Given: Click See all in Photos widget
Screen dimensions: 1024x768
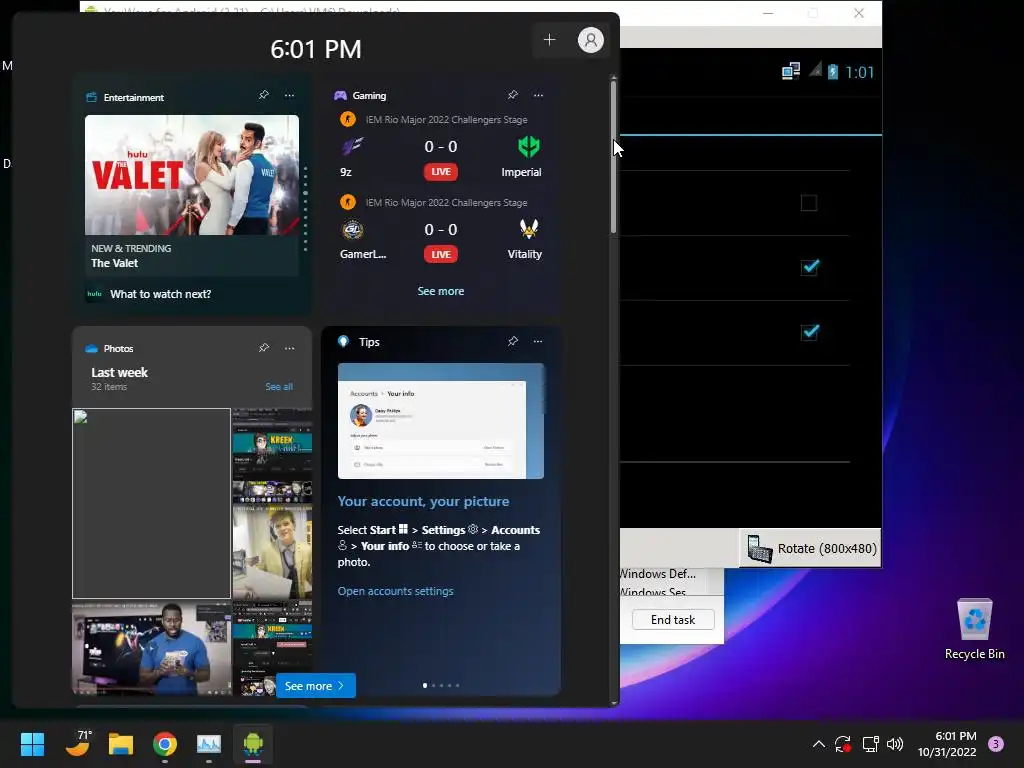Looking at the screenshot, I should 279,387.
